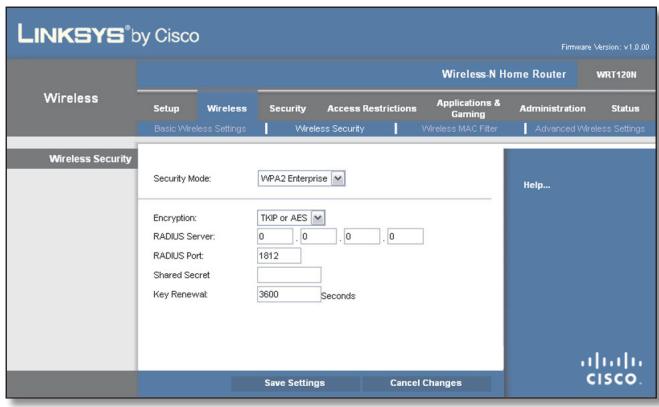The width and height of the screenshot is (659, 407).
Task: Click the second RADIUS Server octet field
Action: [x=319, y=236]
